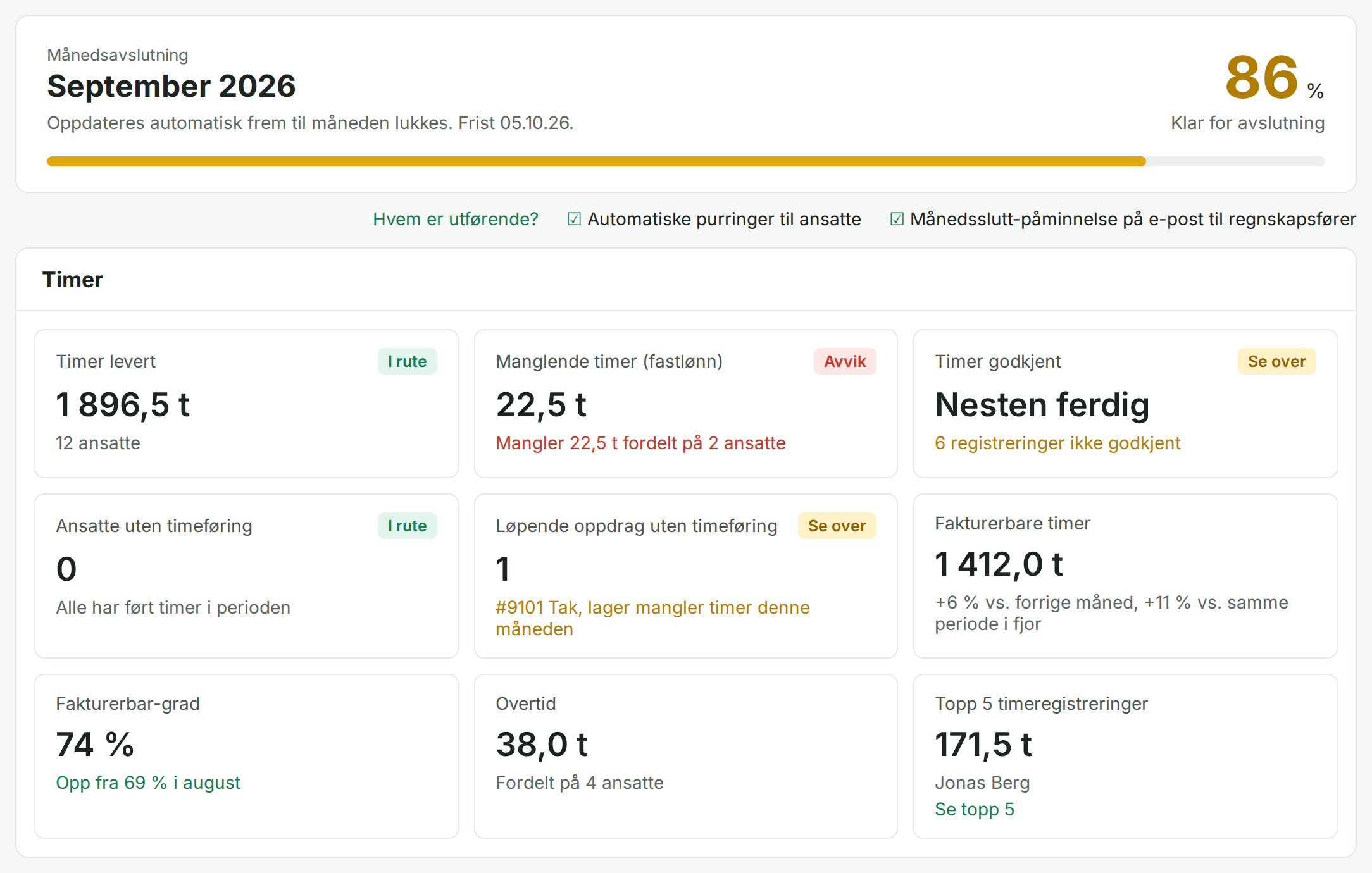Click the 'Fakturerbare timer' card title
The image size is (1372, 873).
point(1013,523)
